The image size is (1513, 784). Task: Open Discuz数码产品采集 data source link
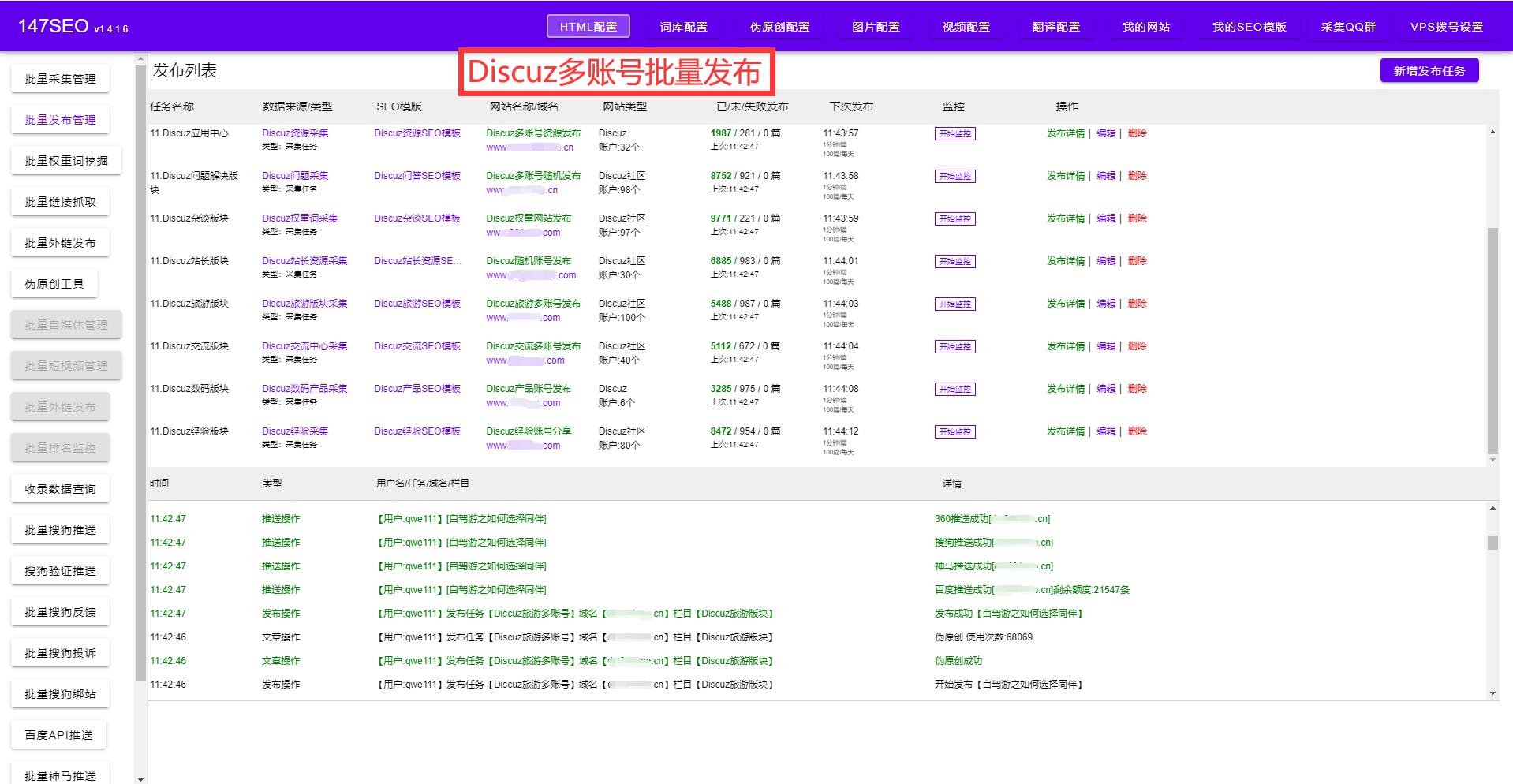pos(304,389)
